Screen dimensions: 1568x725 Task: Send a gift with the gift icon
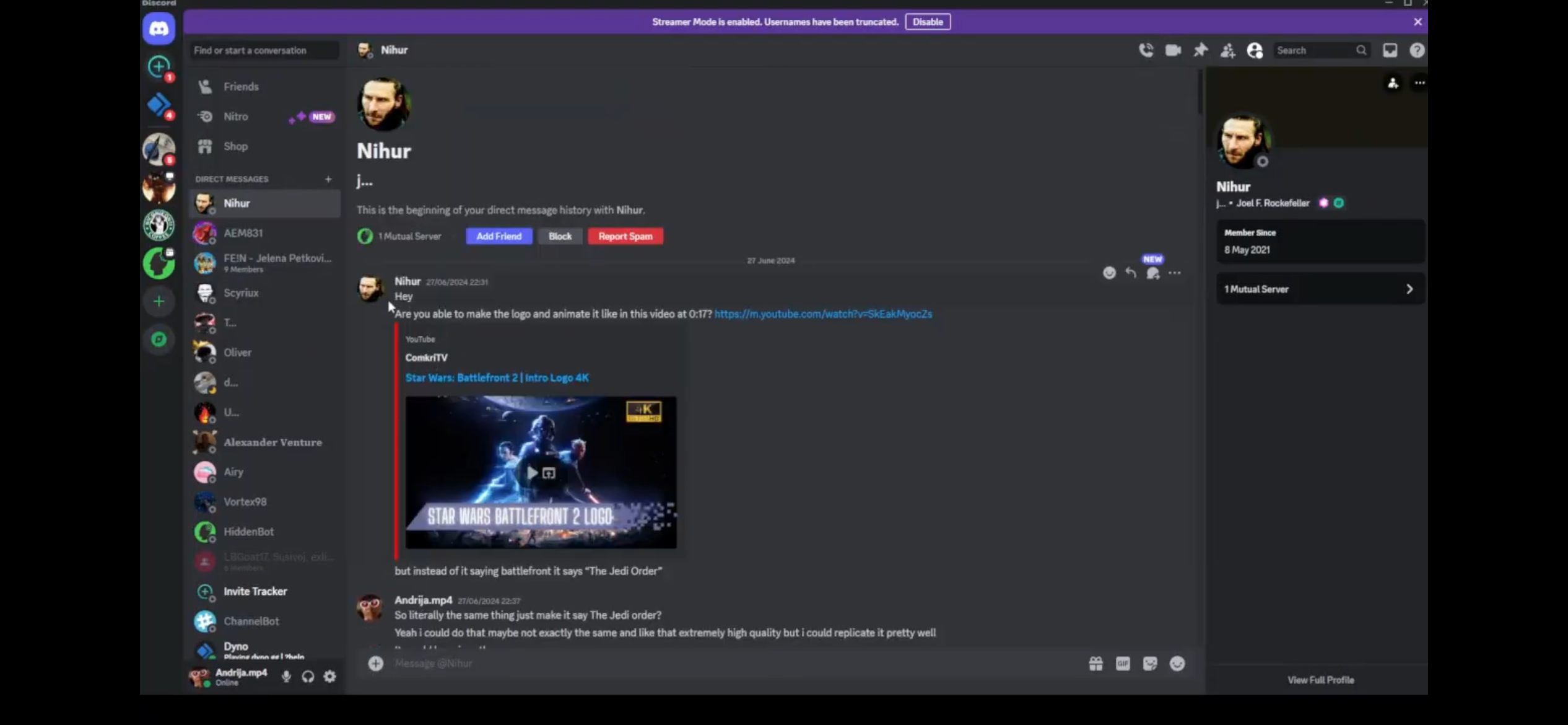tap(1095, 664)
